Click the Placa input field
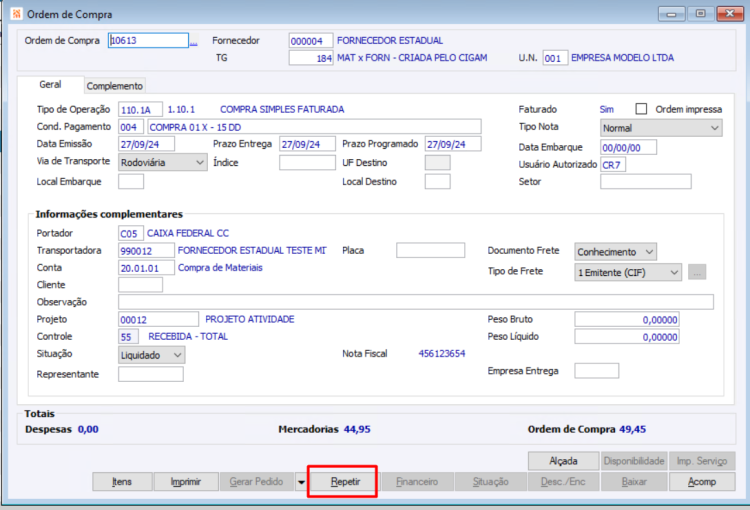Viewport: 750px width, 510px height. pyautogui.click(x=430, y=250)
